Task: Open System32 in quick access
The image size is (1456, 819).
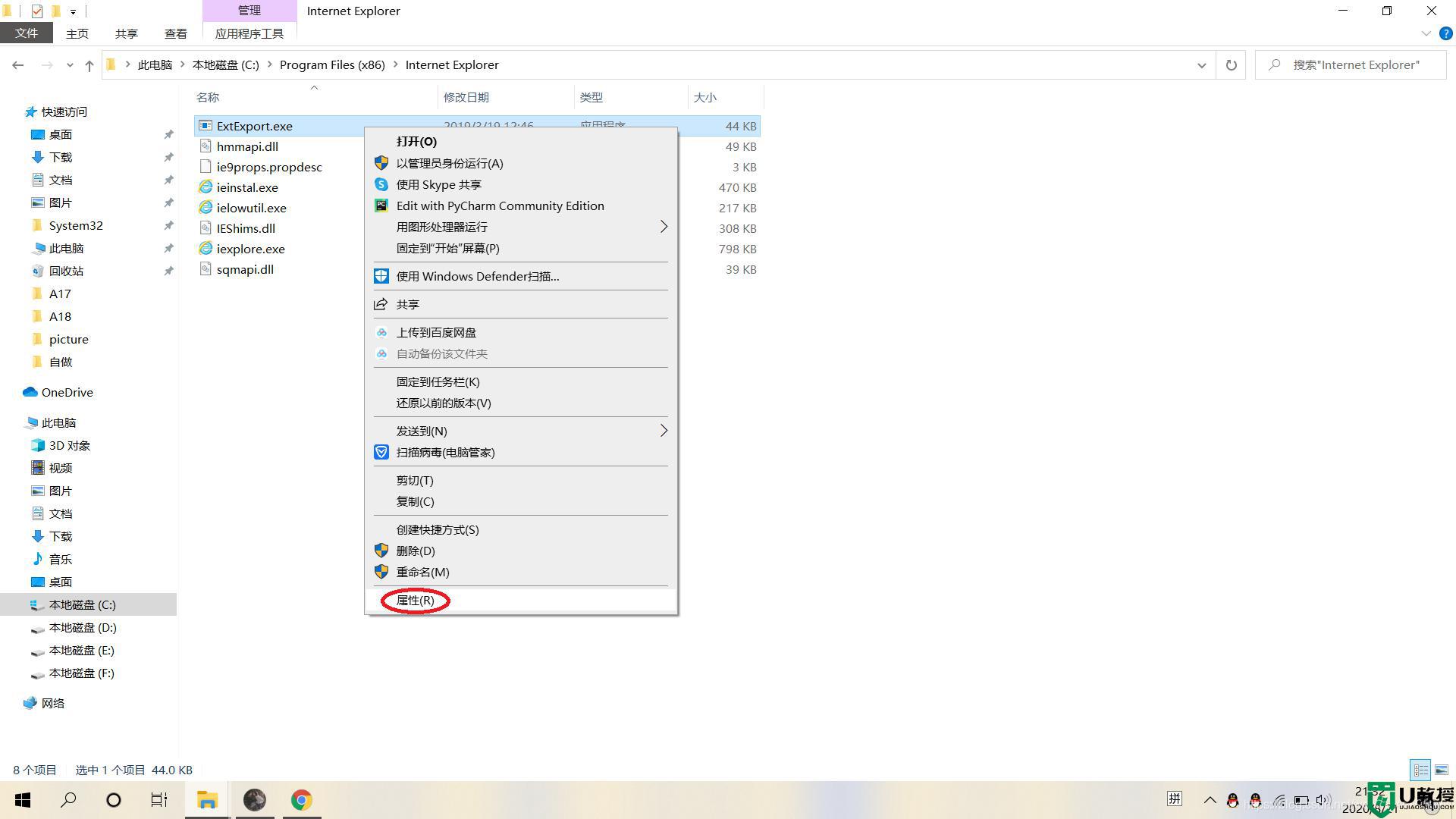Action: [76, 225]
